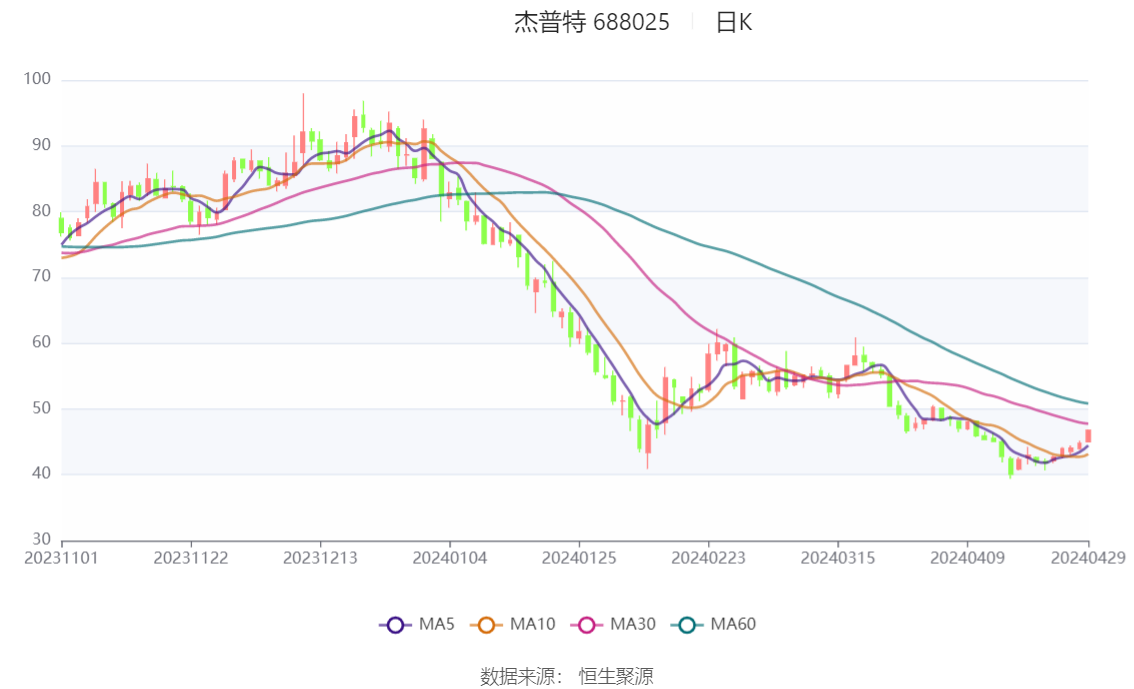Toggle the MA30 pink legend marker

click(x=587, y=625)
